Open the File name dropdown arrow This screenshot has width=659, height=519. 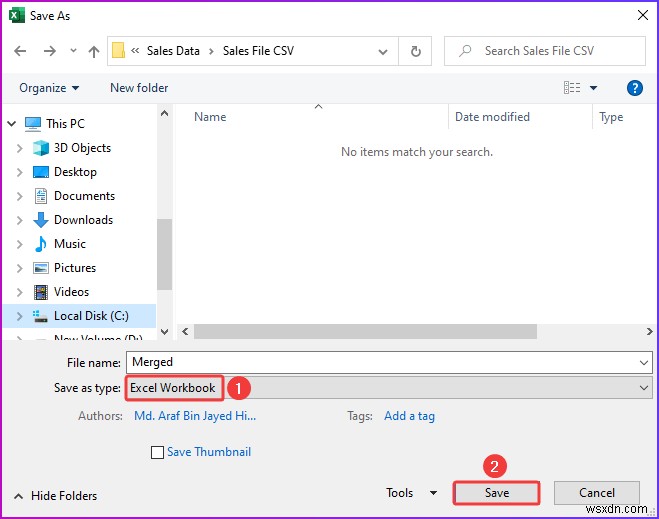tap(643, 362)
